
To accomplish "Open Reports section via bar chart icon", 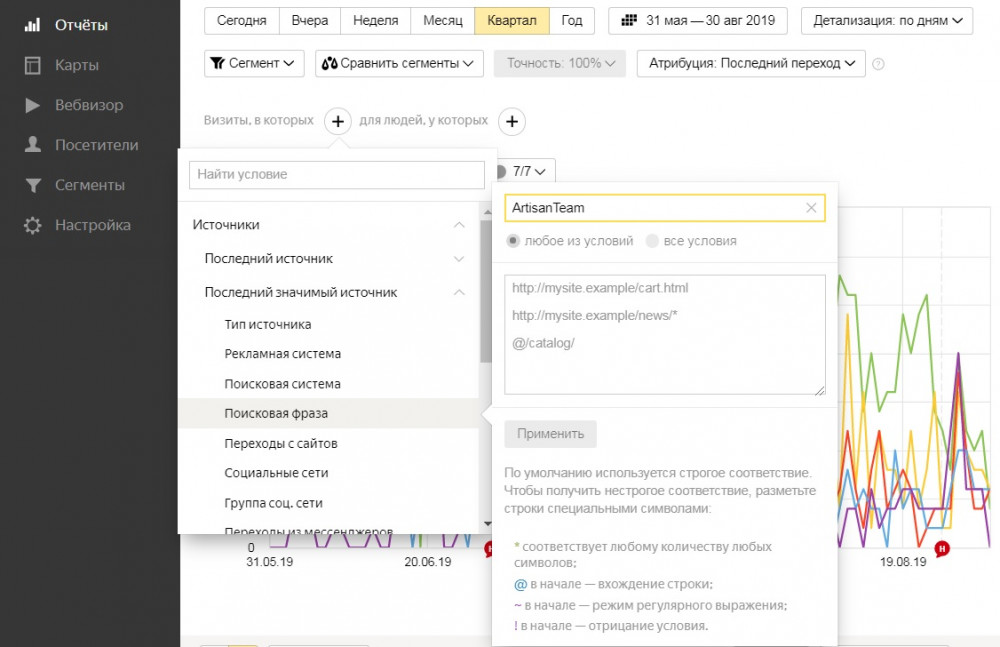I will pos(33,25).
